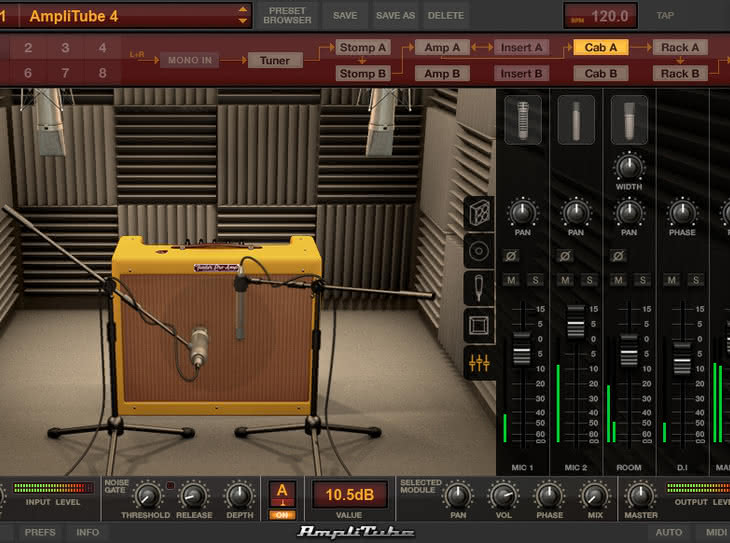Mute the D.I channel

click(x=671, y=280)
